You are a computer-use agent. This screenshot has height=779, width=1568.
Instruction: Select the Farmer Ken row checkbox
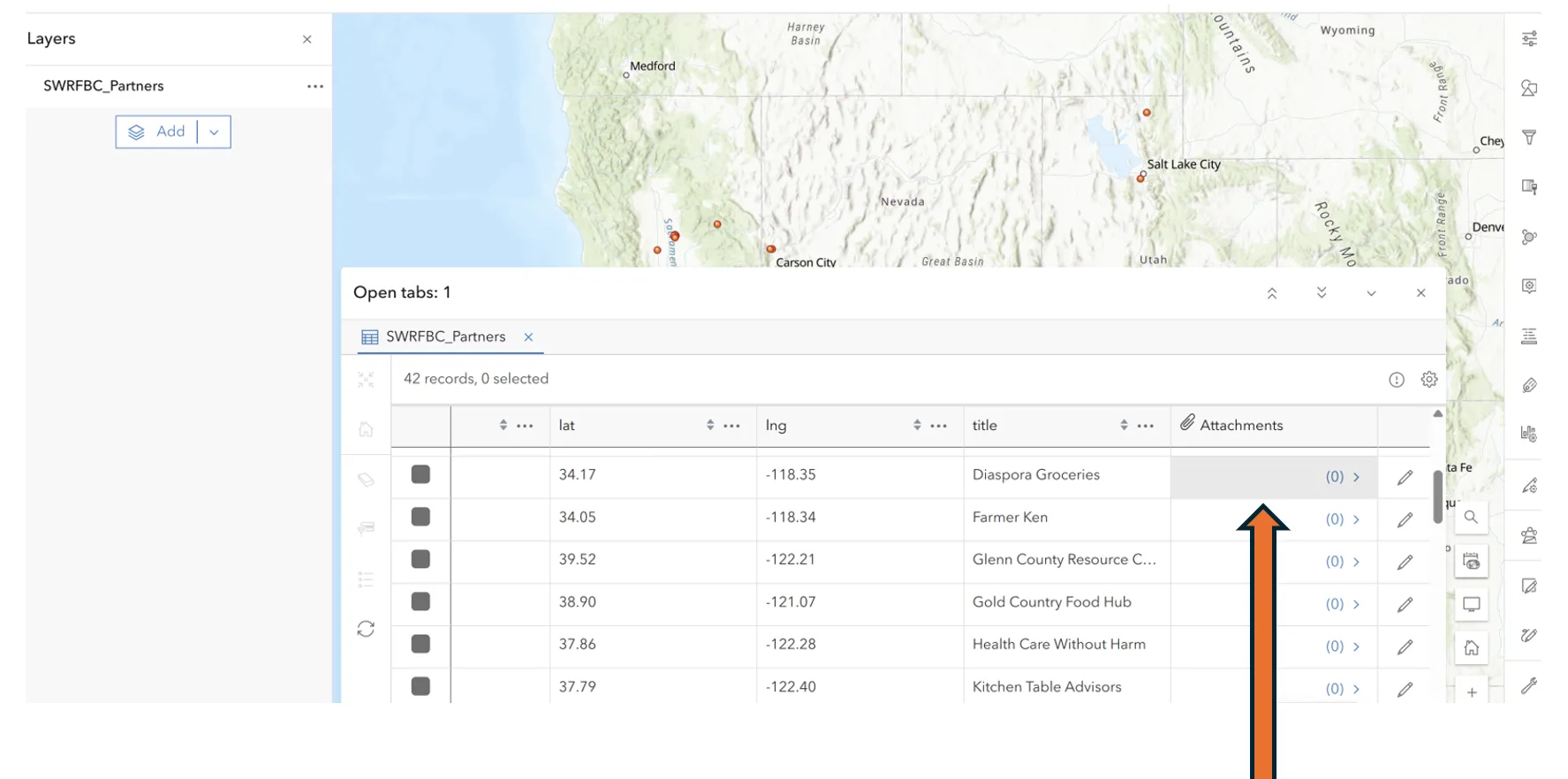(420, 517)
